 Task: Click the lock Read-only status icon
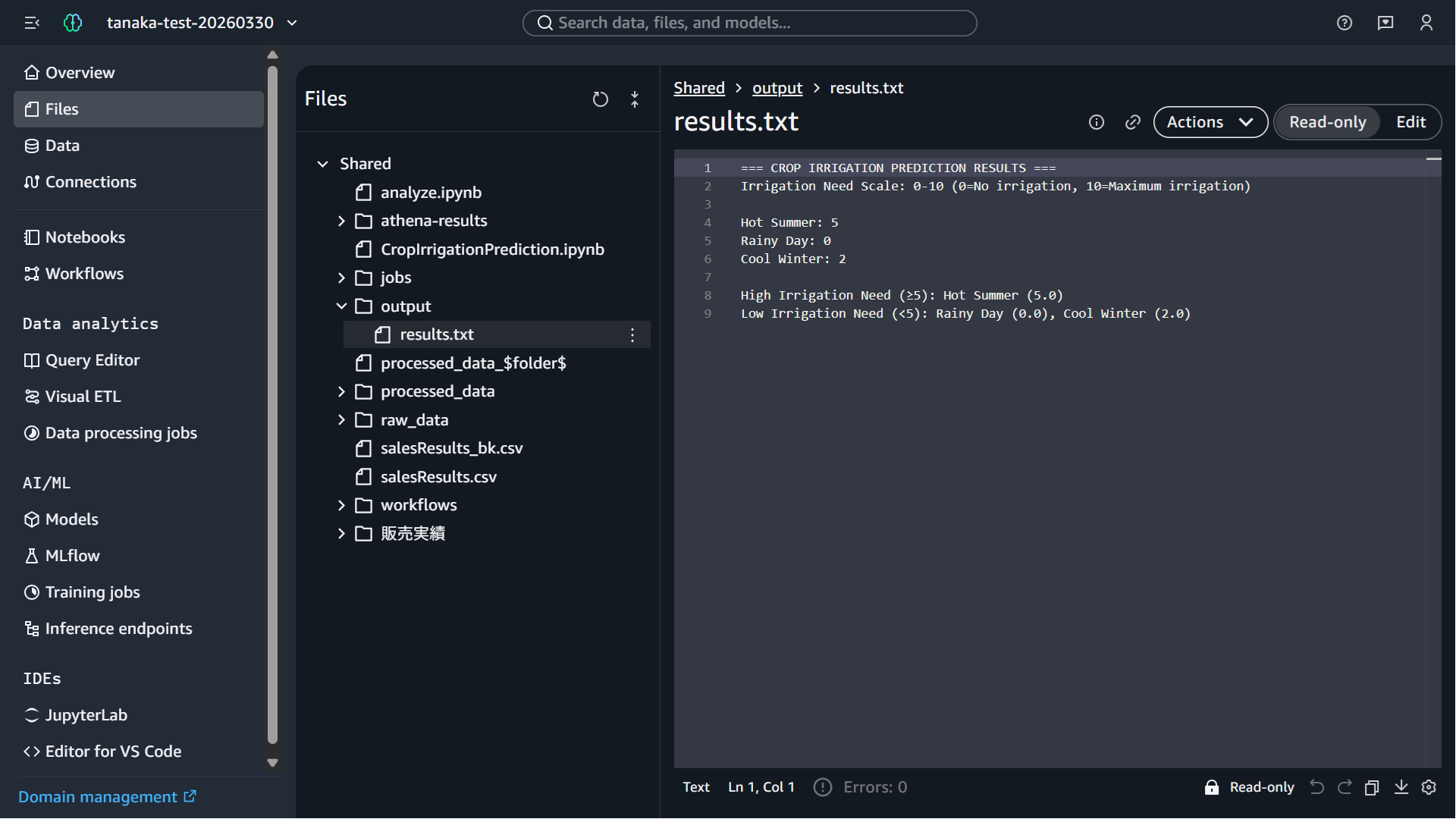(x=1212, y=787)
